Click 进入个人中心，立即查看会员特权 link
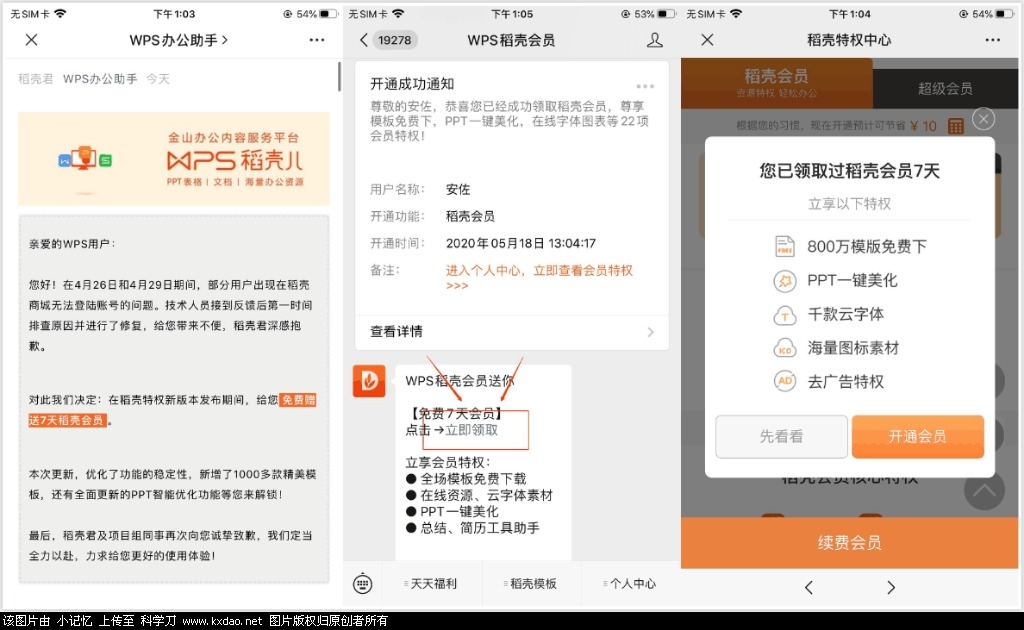1024x630 pixels. (x=539, y=277)
